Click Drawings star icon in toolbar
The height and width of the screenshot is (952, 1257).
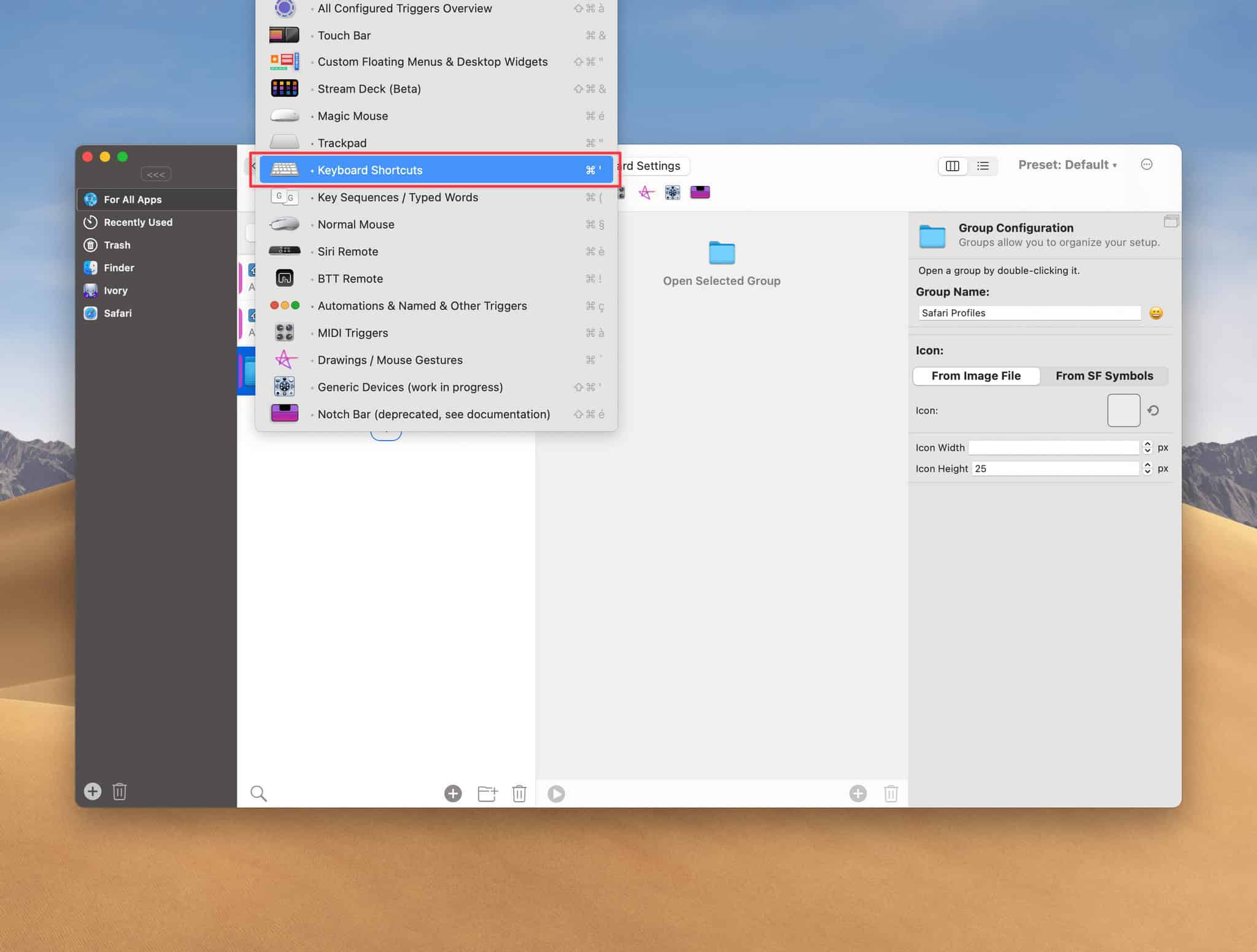646,193
